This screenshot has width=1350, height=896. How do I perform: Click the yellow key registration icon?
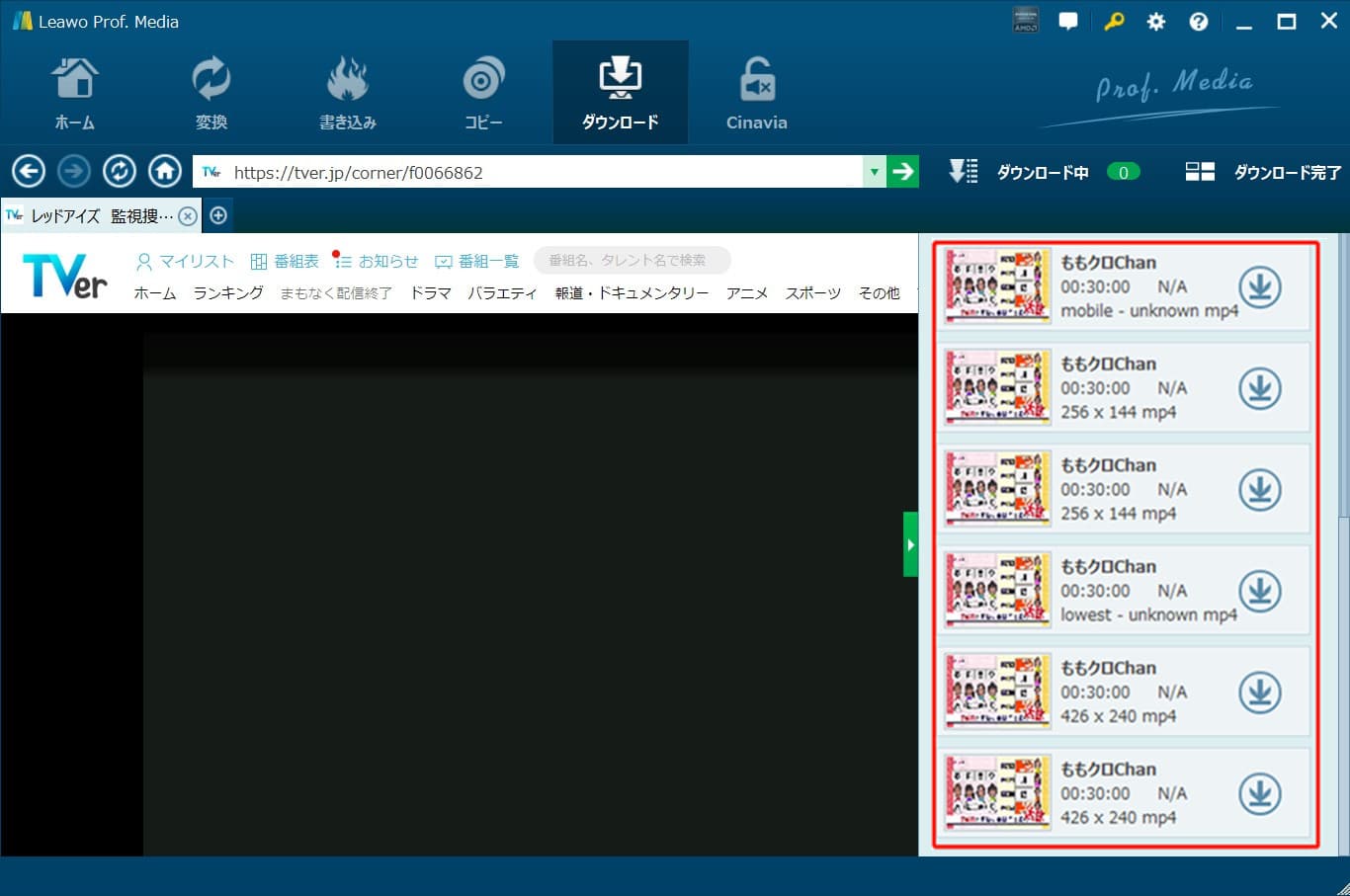[1115, 21]
